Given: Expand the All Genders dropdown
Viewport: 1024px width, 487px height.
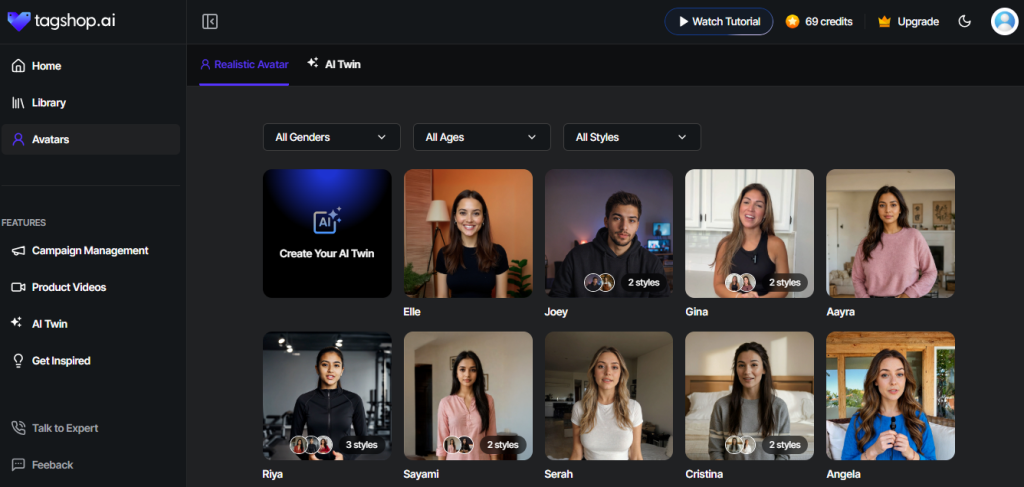Looking at the screenshot, I should click(331, 137).
